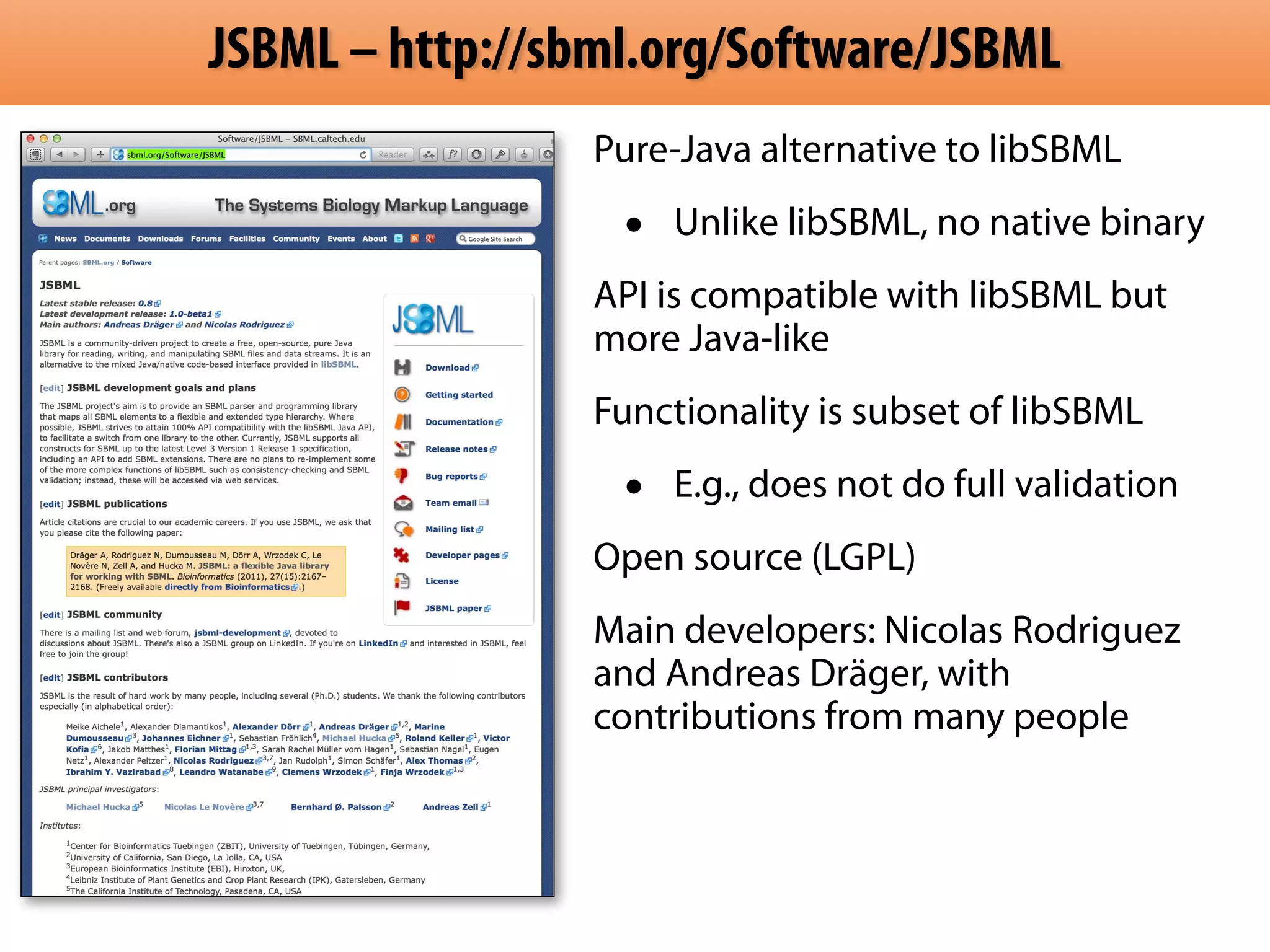Click the plus add-bookmark button
1270x952 pixels.
(100, 154)
